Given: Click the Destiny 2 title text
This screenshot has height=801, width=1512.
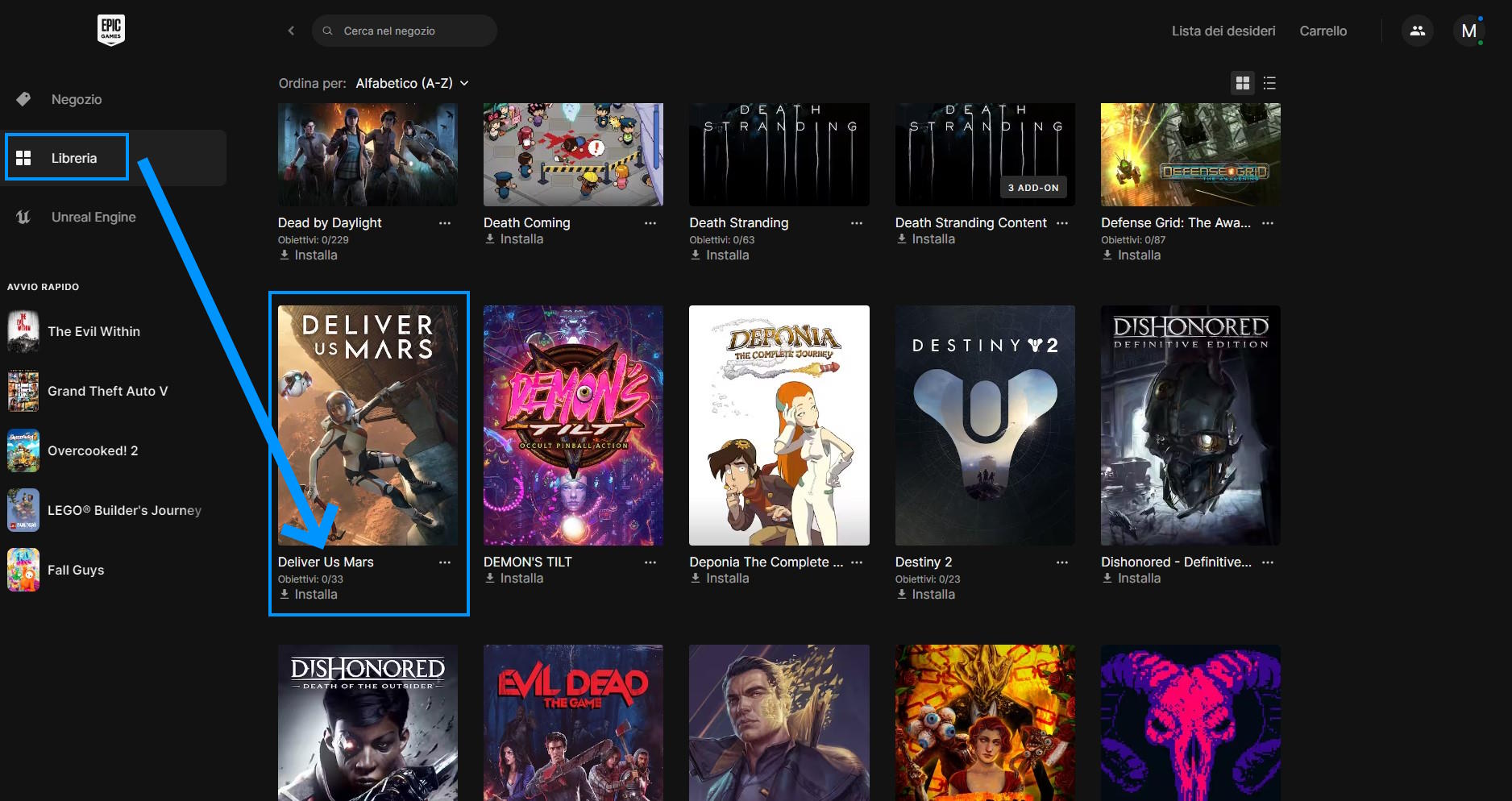Looking at the screenshot, I should [x=924, y=562].
